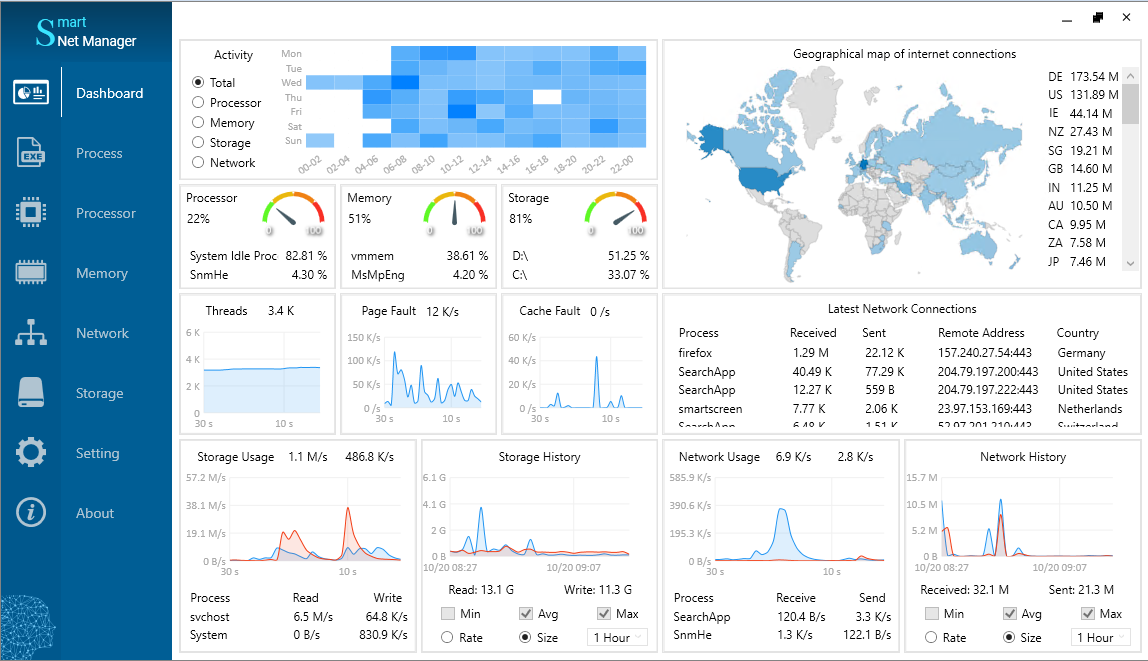Select the Size radio under Storage History
This screenshot has width=1148, height=661.
525,637
